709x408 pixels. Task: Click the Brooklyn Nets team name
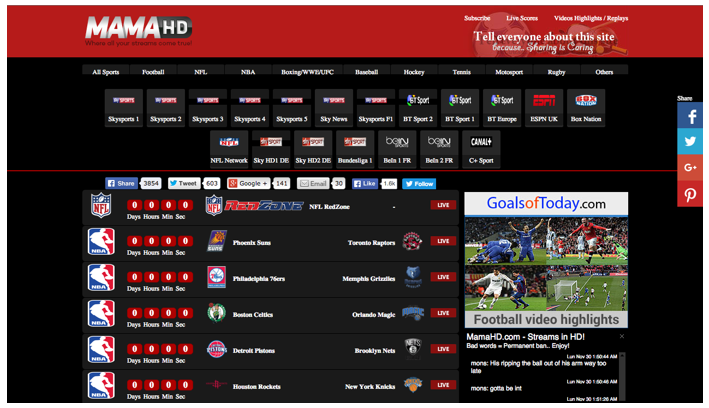point(374,351)
